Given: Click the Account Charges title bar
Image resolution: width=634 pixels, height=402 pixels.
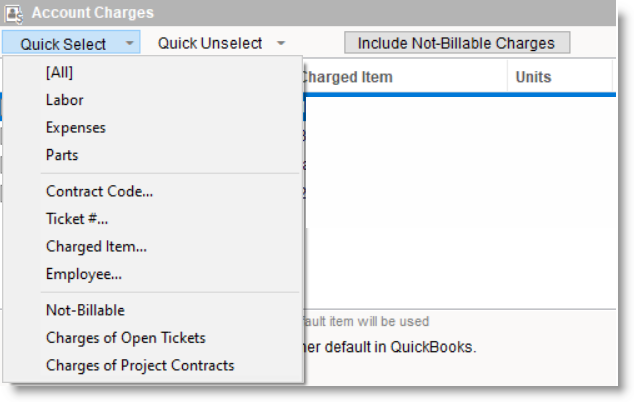Looking at the screenshot, I should pyautogui.click(x=300, y=13).
